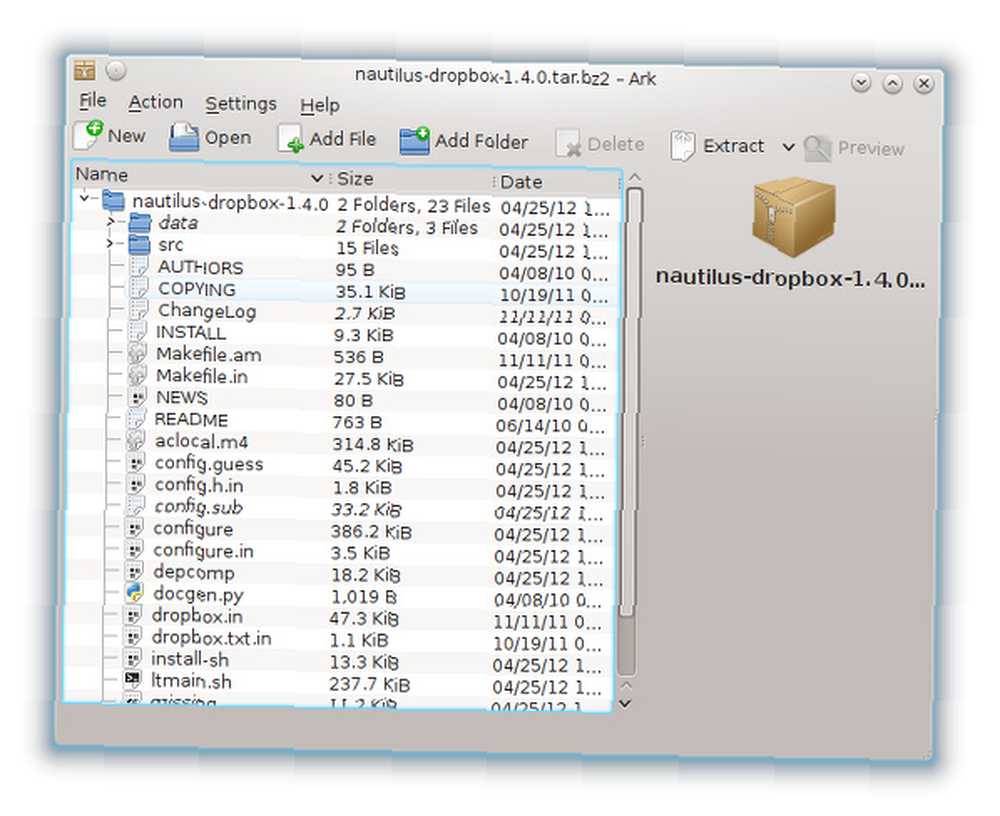The width and height of the screenshot is (1000, 816).
Task: Click the dropbox.in file icon
Action: tap(133, 616)
